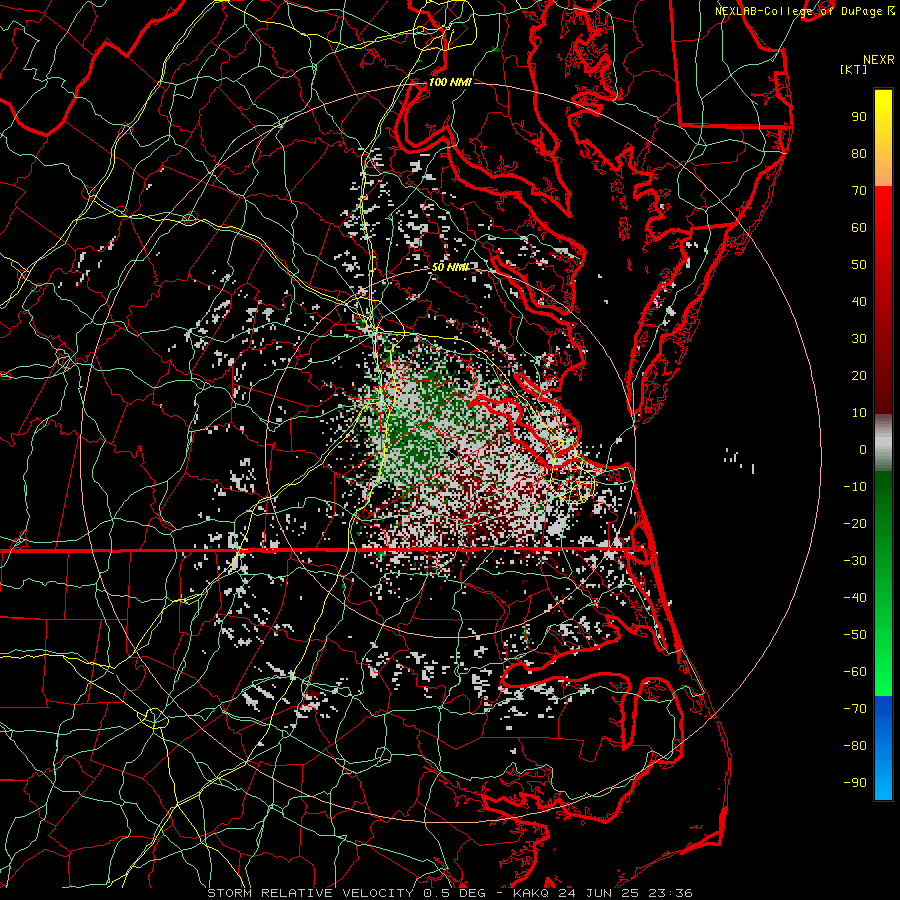This screenshot has height=900, width=900.
Task: Click the 90 value on the velocity scale
Action: point(859,117)
